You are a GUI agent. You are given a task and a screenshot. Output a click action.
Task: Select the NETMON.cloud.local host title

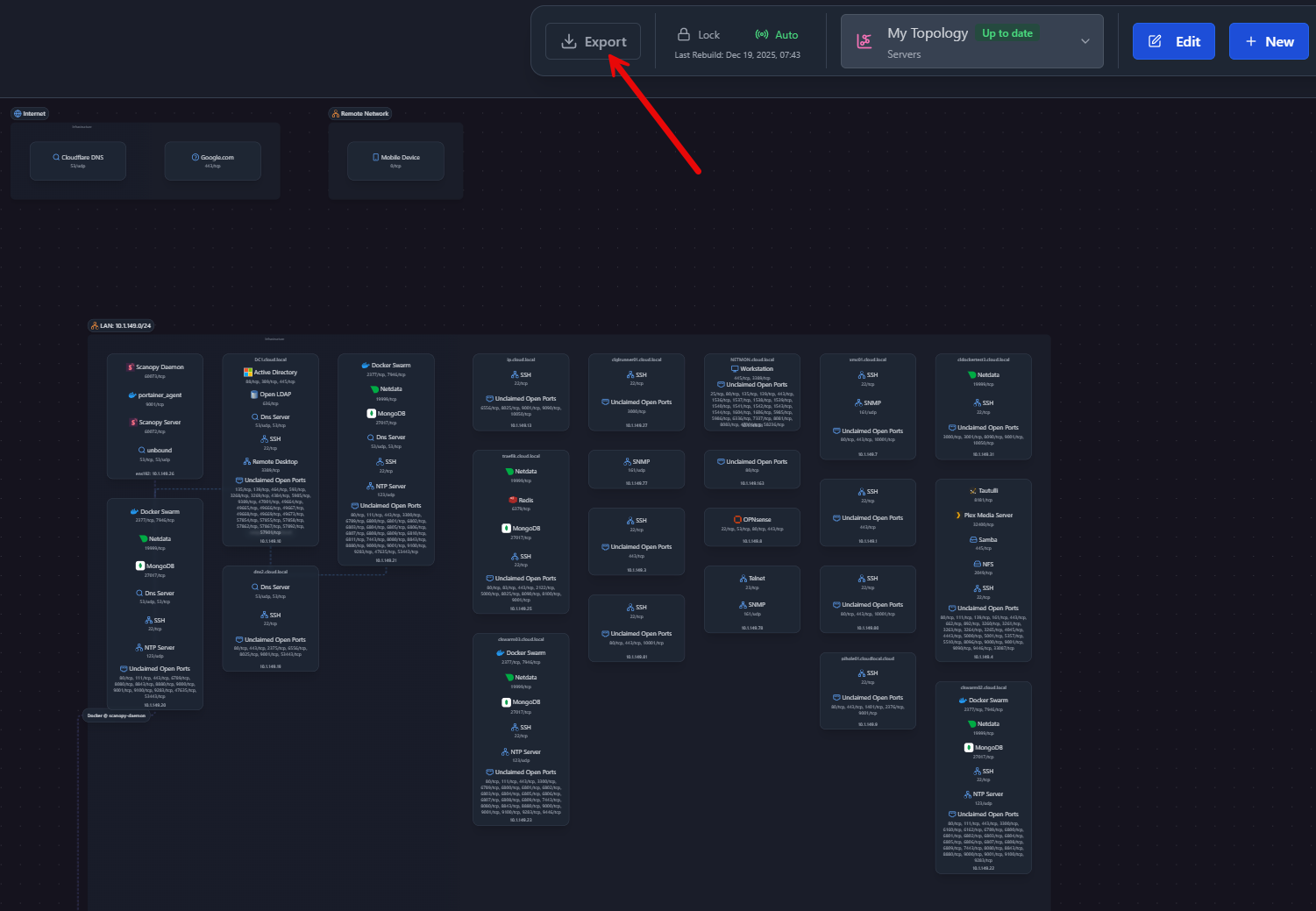[752, 359]
